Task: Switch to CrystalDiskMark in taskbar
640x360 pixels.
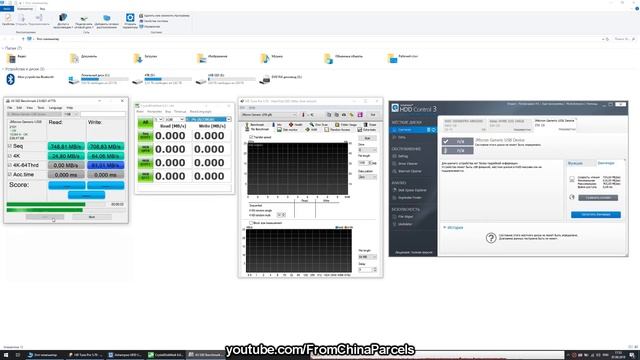Action: coord(166,355)
